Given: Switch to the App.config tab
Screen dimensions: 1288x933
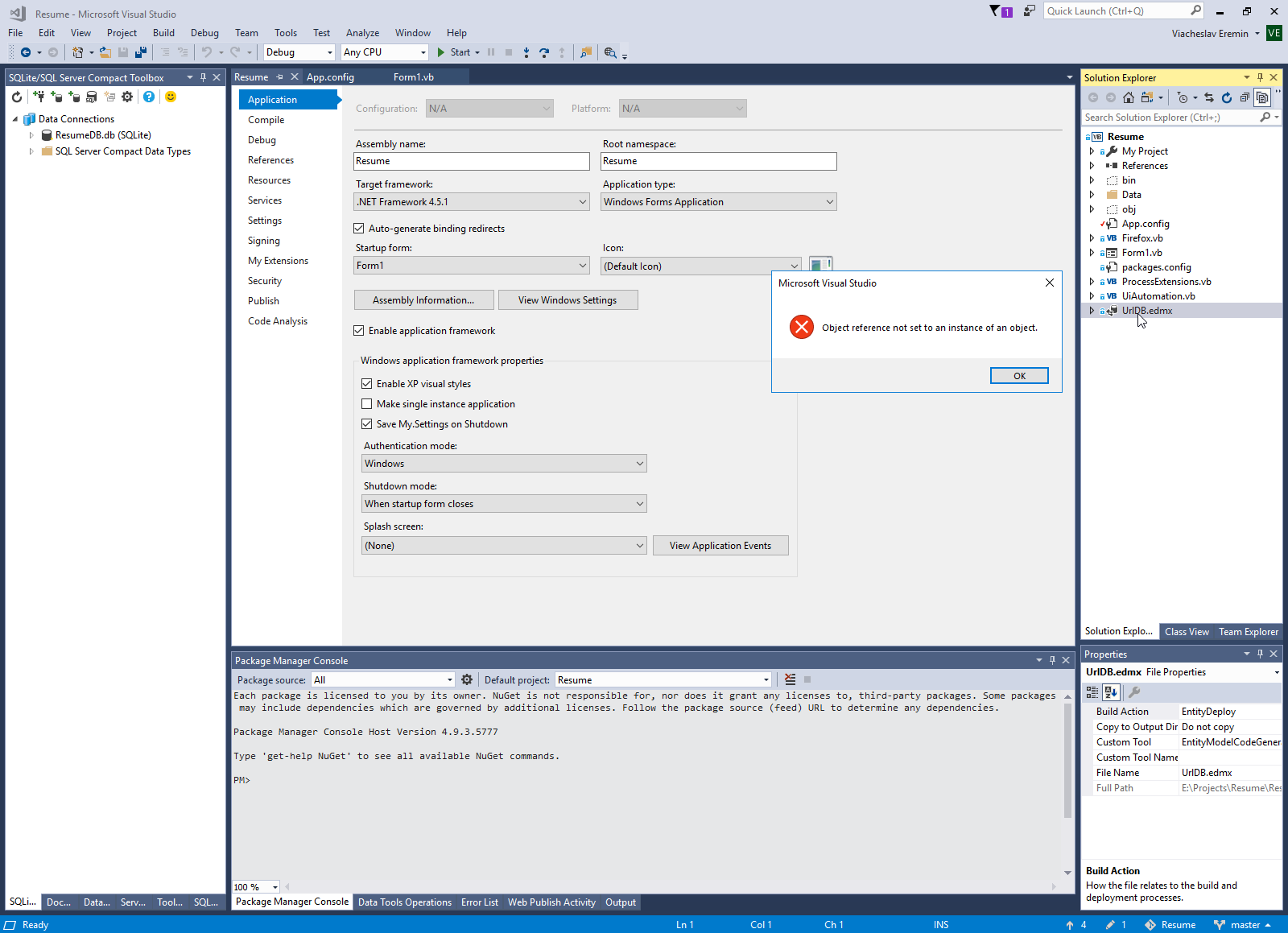Looking at the screenshot, I should click(330, 77).
